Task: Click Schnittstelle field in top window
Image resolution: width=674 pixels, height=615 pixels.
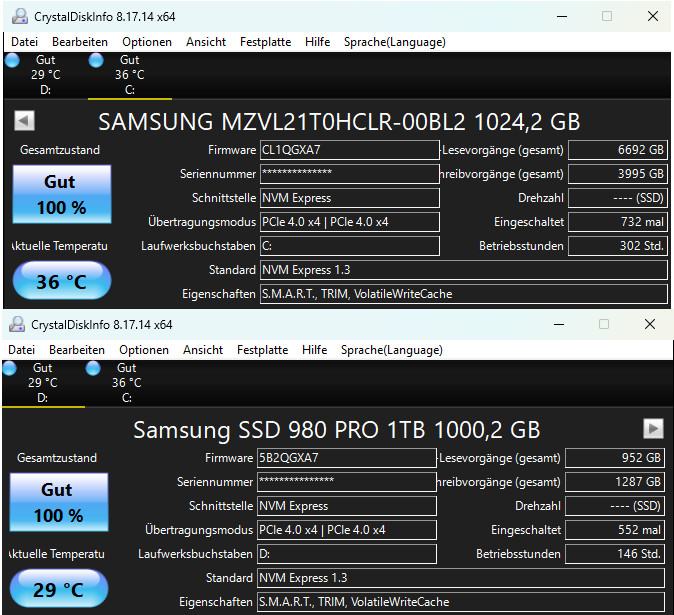Action: point(349,198)
